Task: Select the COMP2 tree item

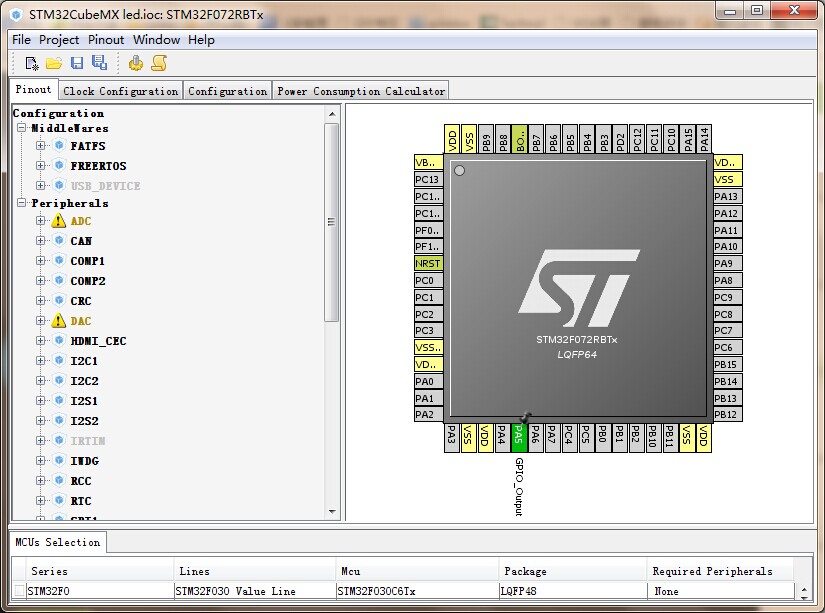Action: coord(88,281)
